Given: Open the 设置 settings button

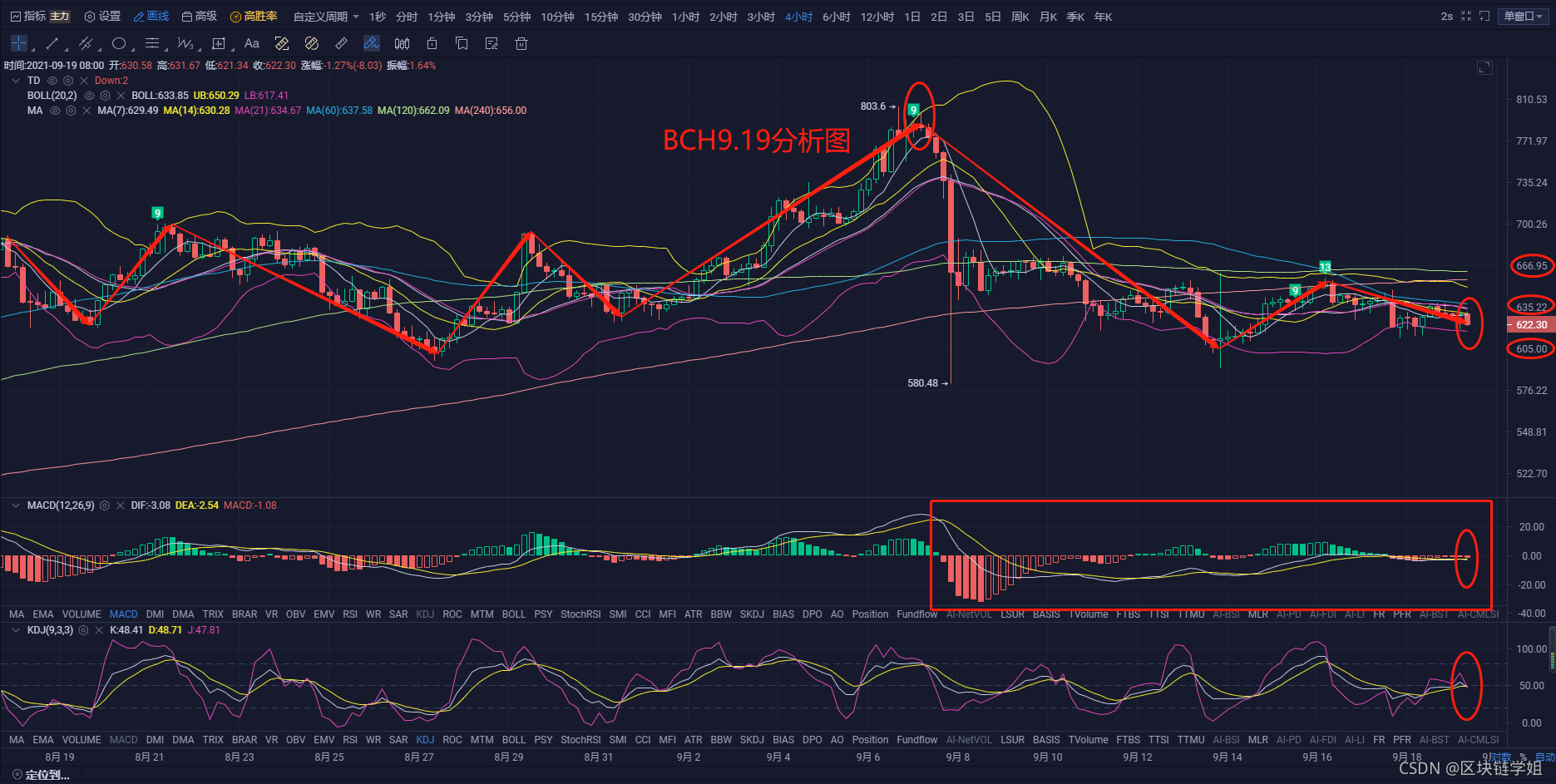Looking at the screenshot, I should (102, 17).
